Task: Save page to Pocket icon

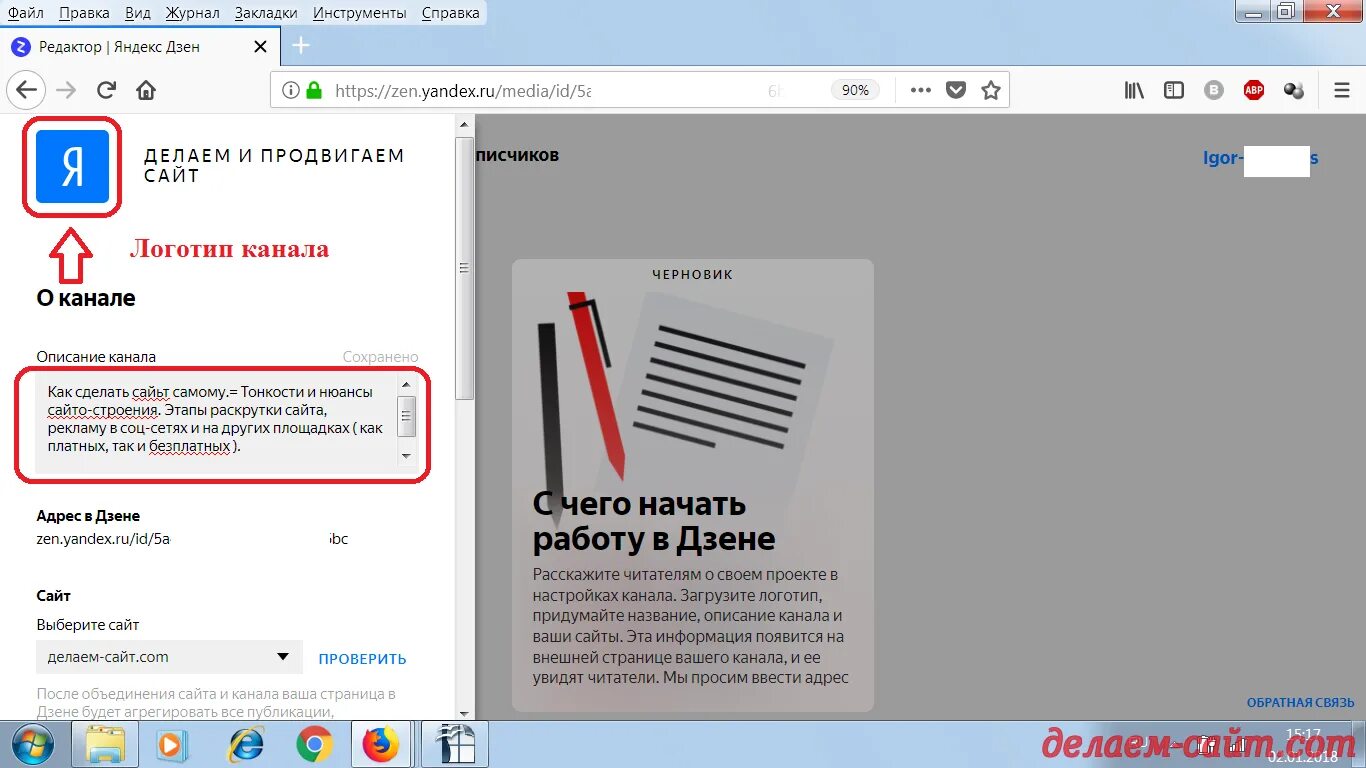Action: 956,90
